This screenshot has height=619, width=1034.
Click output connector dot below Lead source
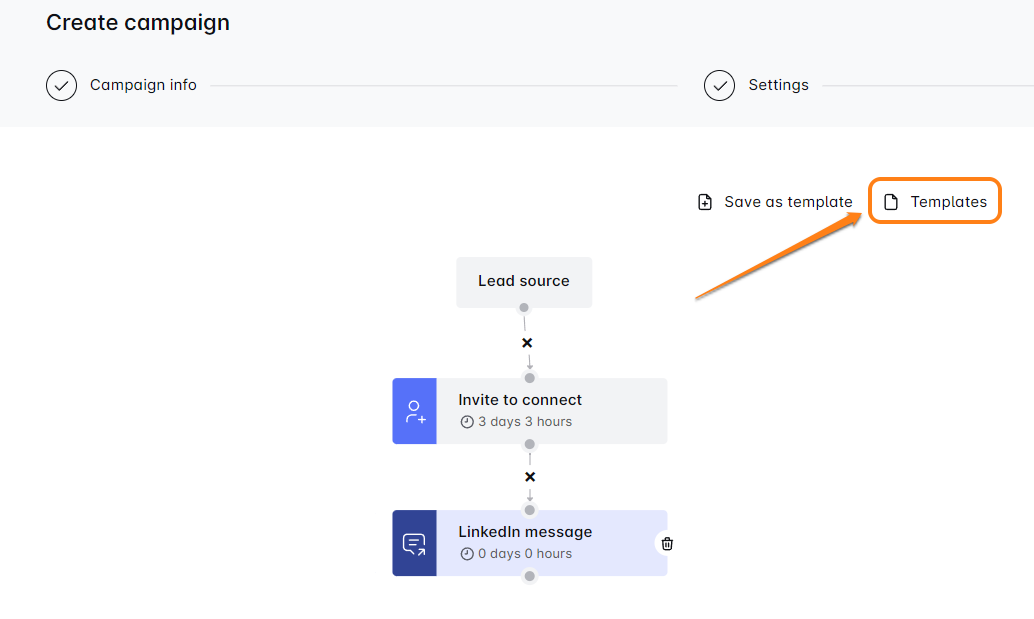point(524,308)
